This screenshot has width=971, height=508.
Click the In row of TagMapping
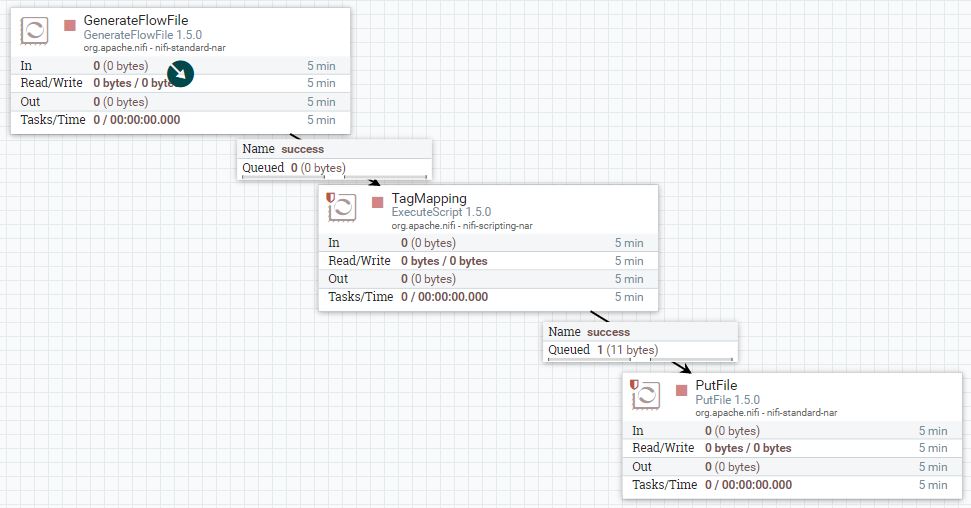click(x=488, y=243)
